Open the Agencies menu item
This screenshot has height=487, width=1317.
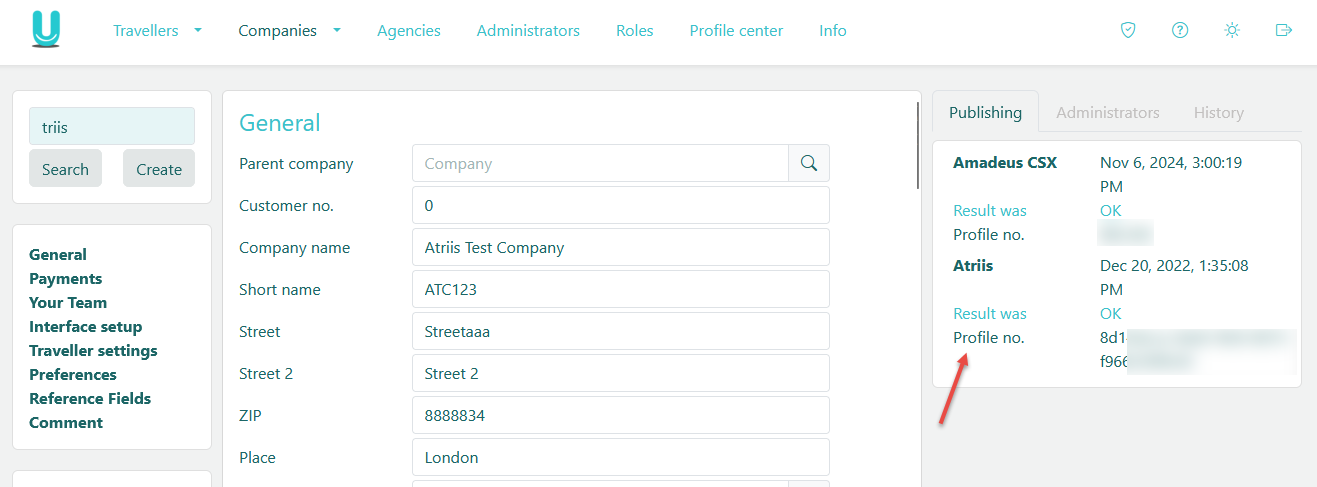pos(408,31)
